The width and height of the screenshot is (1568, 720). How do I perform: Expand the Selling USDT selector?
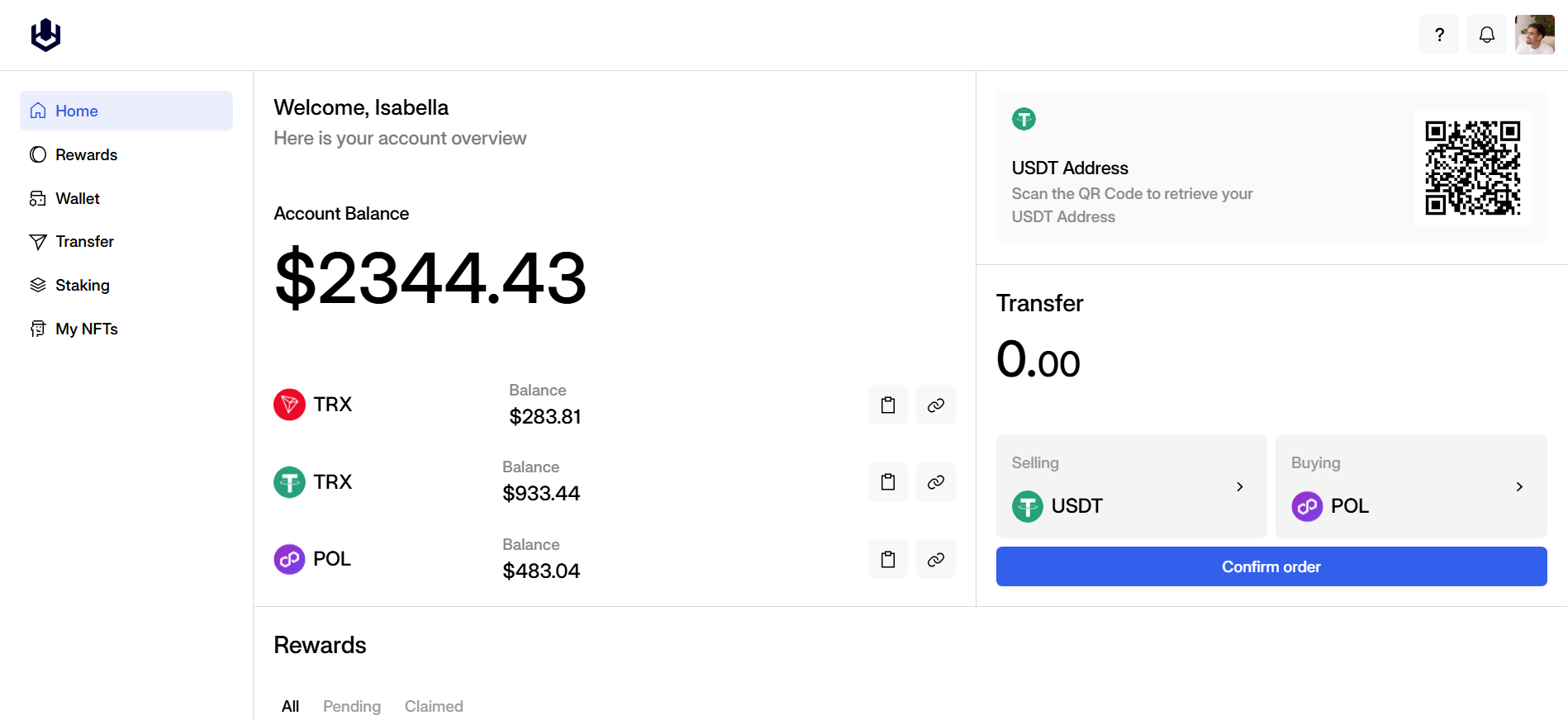pos(1130,486)
